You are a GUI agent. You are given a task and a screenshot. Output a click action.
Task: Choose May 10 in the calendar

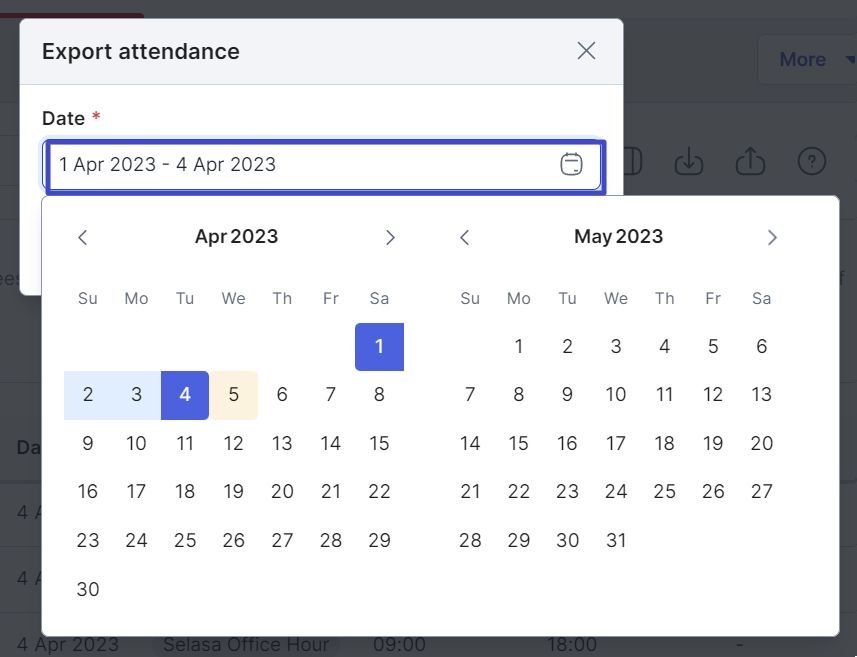(x=616, y=395)
